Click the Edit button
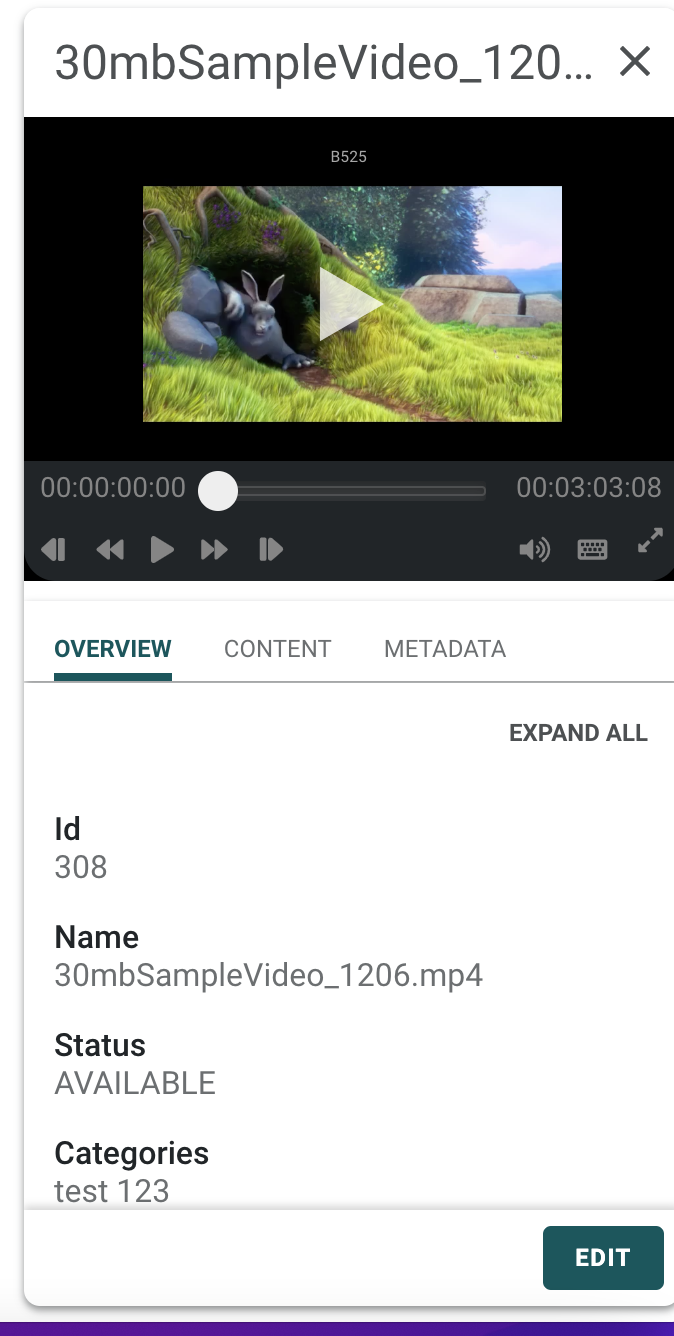Image resolution: width=674 pixels, height=1336 pixels. (603, 1257)
